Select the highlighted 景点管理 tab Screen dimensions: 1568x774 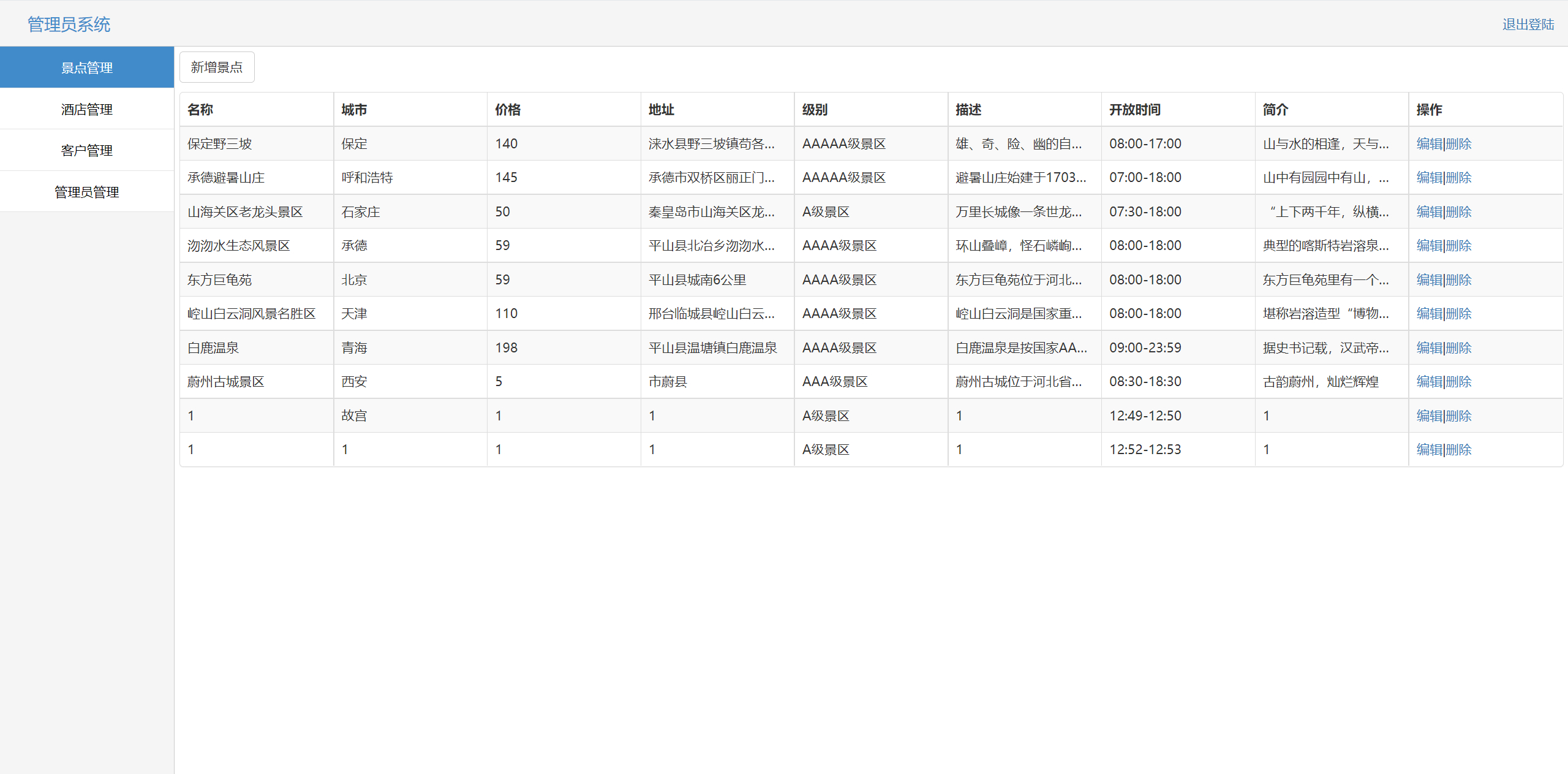point(86,67)
